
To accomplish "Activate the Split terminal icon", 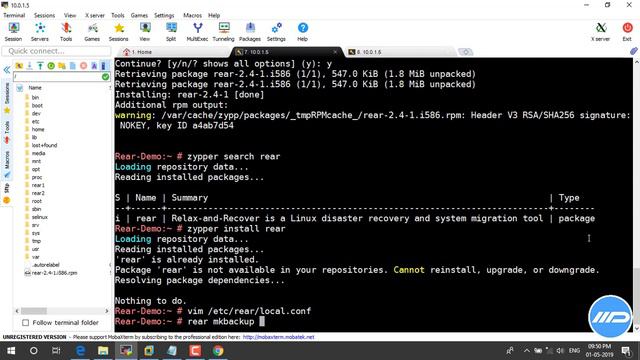I will tap(171, 32).
